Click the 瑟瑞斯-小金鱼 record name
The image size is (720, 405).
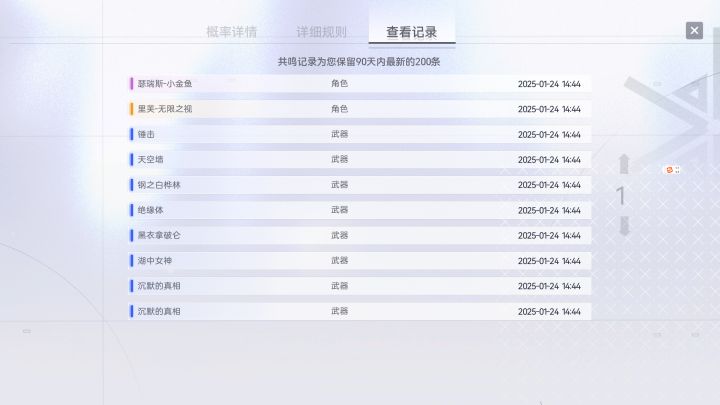[165, 84]
